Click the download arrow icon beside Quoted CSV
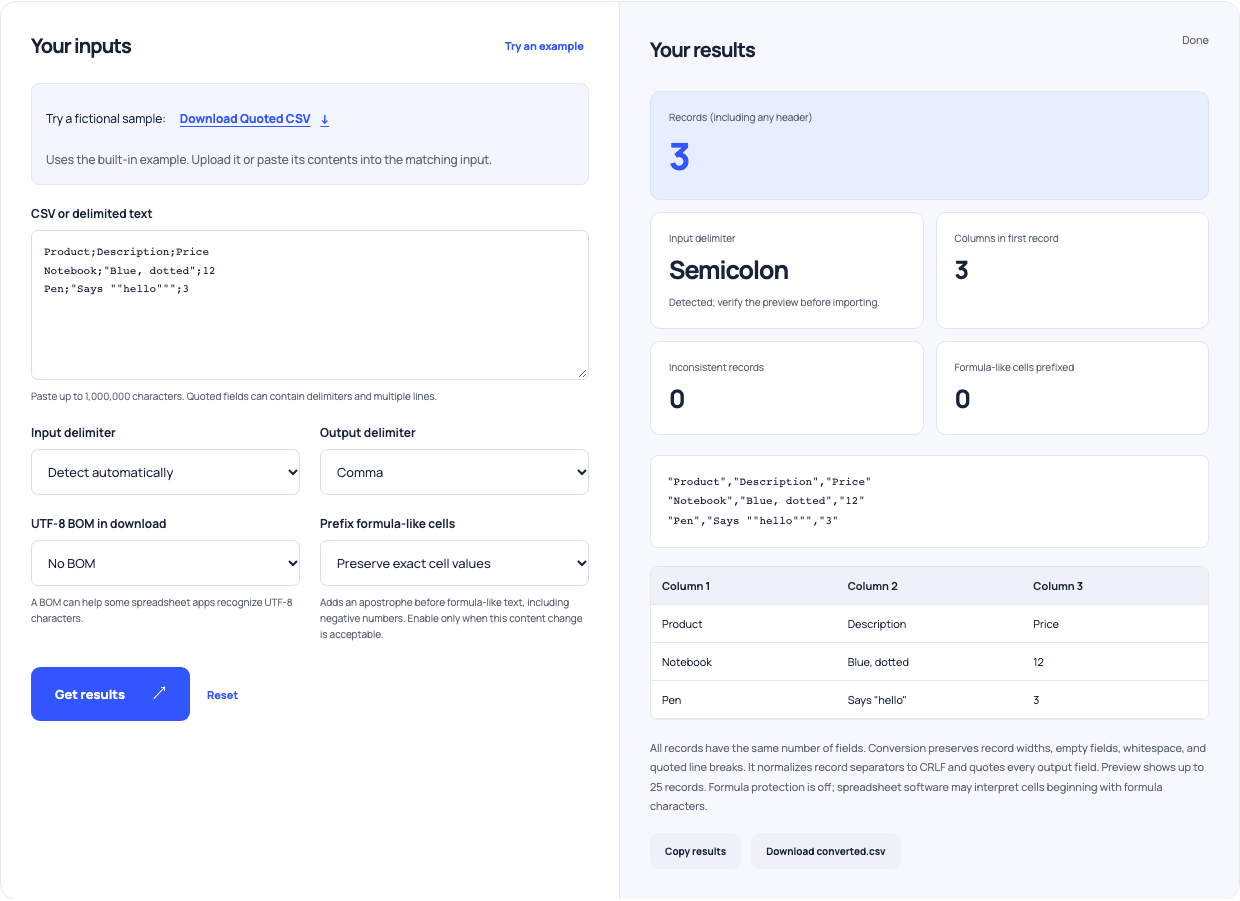Image resolution: width=1240 pixels, height=901 pixels. point(325,119)
